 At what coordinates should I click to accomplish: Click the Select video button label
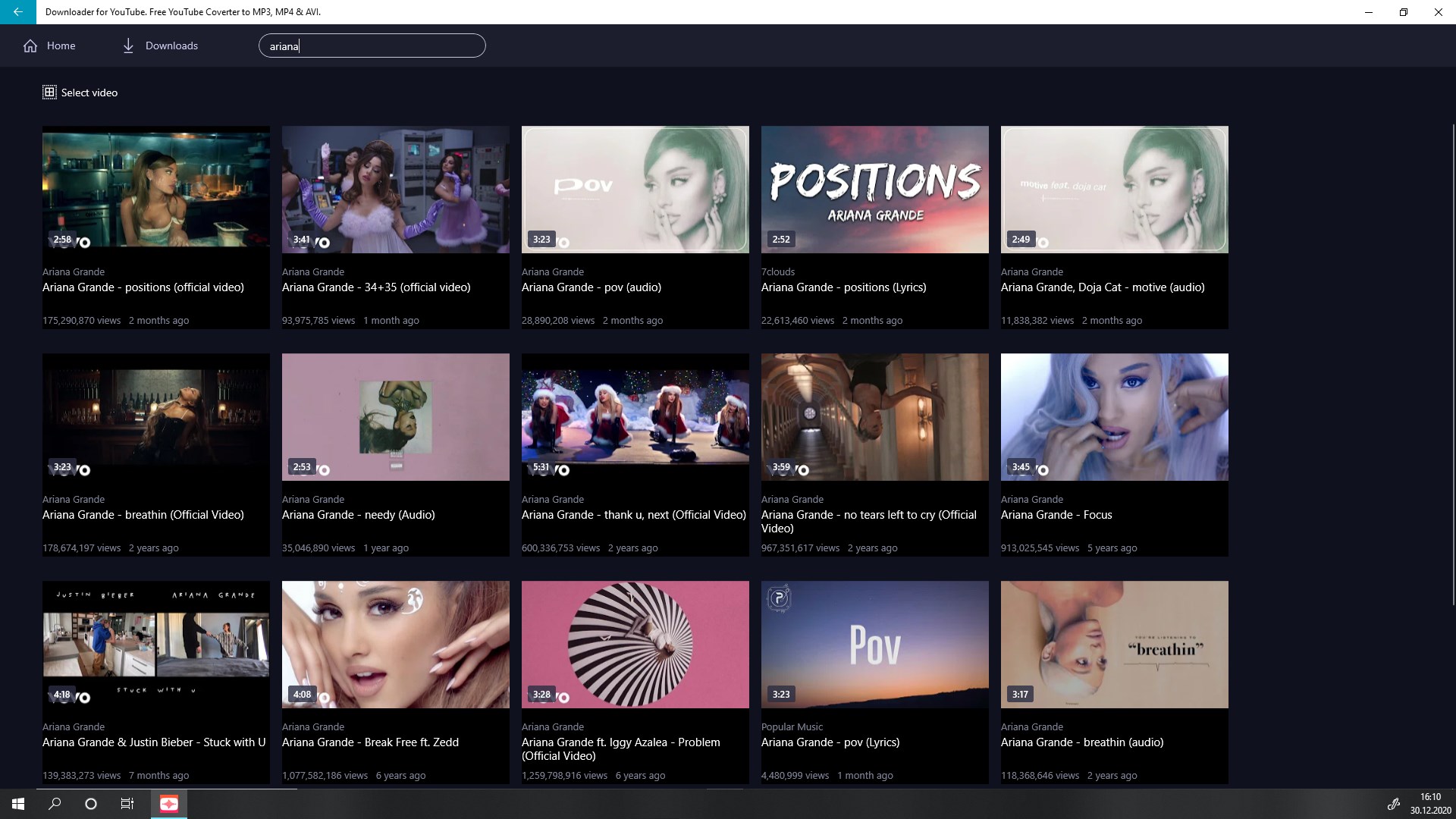tap(89, 93)
